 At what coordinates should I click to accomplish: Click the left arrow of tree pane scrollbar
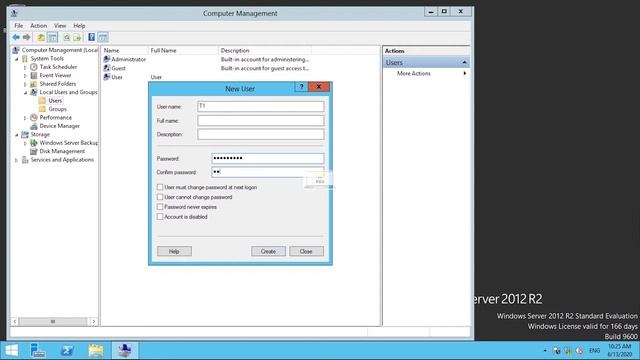[x=15, y=322]
